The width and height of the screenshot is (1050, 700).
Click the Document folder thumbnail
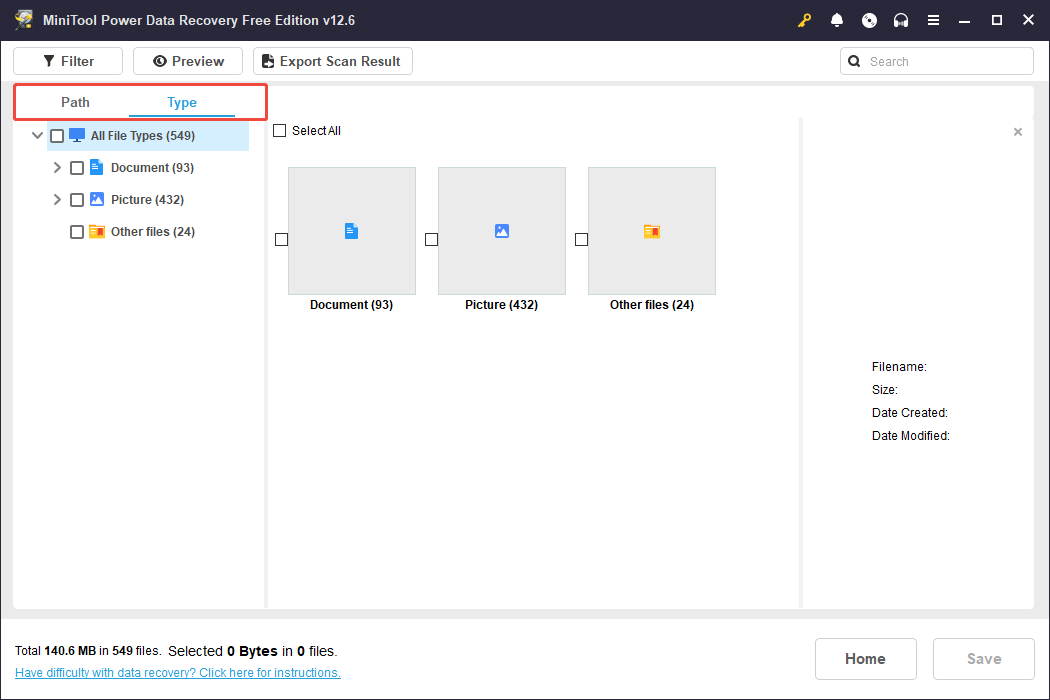351,231
